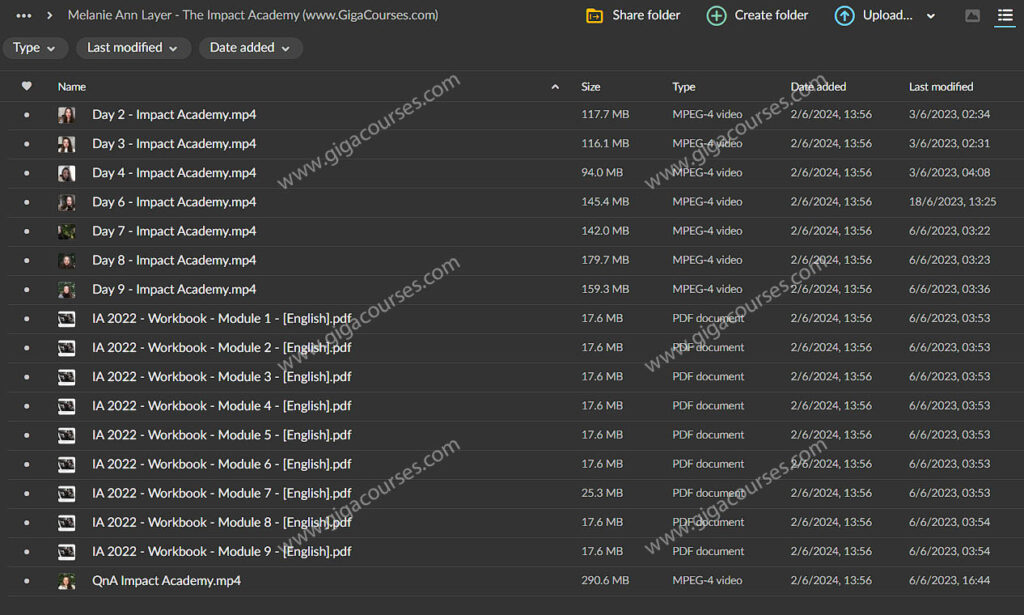Image resolution: width=1024 pixels, height=615 pixels.
Task: Toggle favorite dot for QnA Impact Academy
Action: pos(27,581)
